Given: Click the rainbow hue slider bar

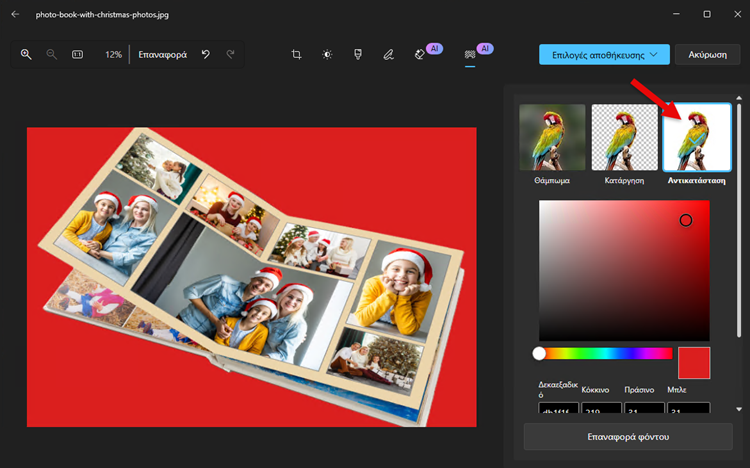Looking at the screenshot, I should tap(605, 353).
